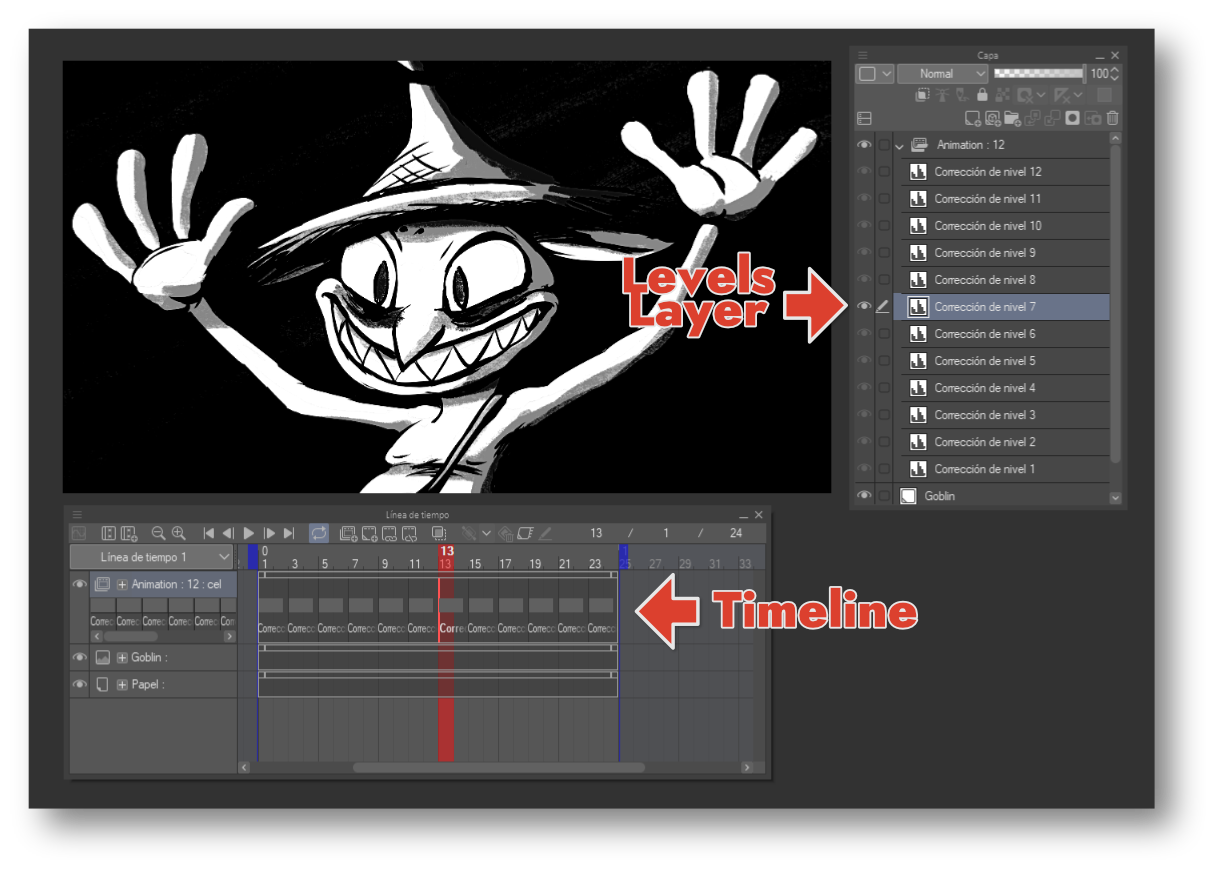Collapse the Animation : 12 folder

click(898, 144)
